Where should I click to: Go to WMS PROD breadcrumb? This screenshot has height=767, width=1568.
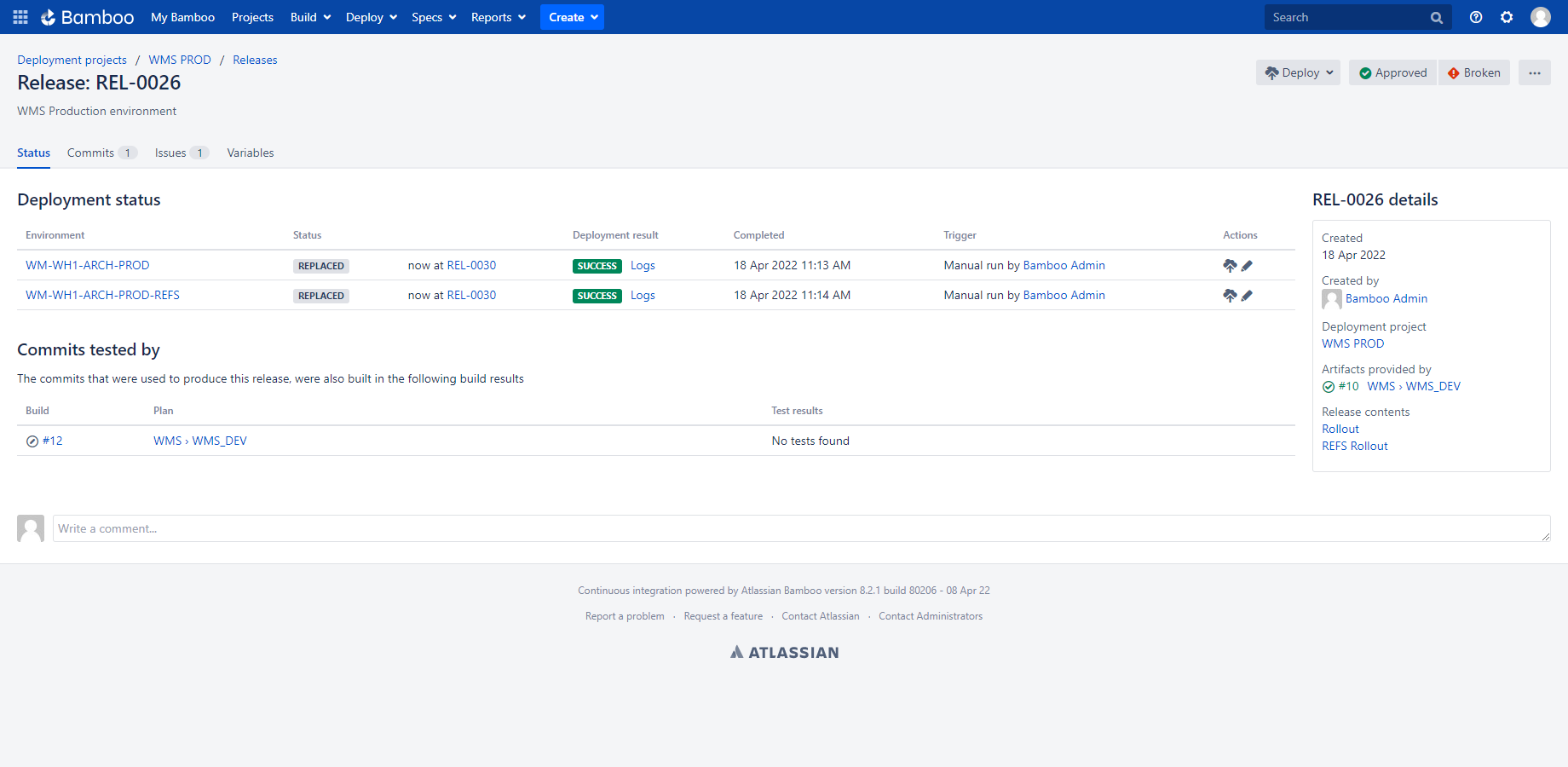pyautogui.click(x=180, y=61)
